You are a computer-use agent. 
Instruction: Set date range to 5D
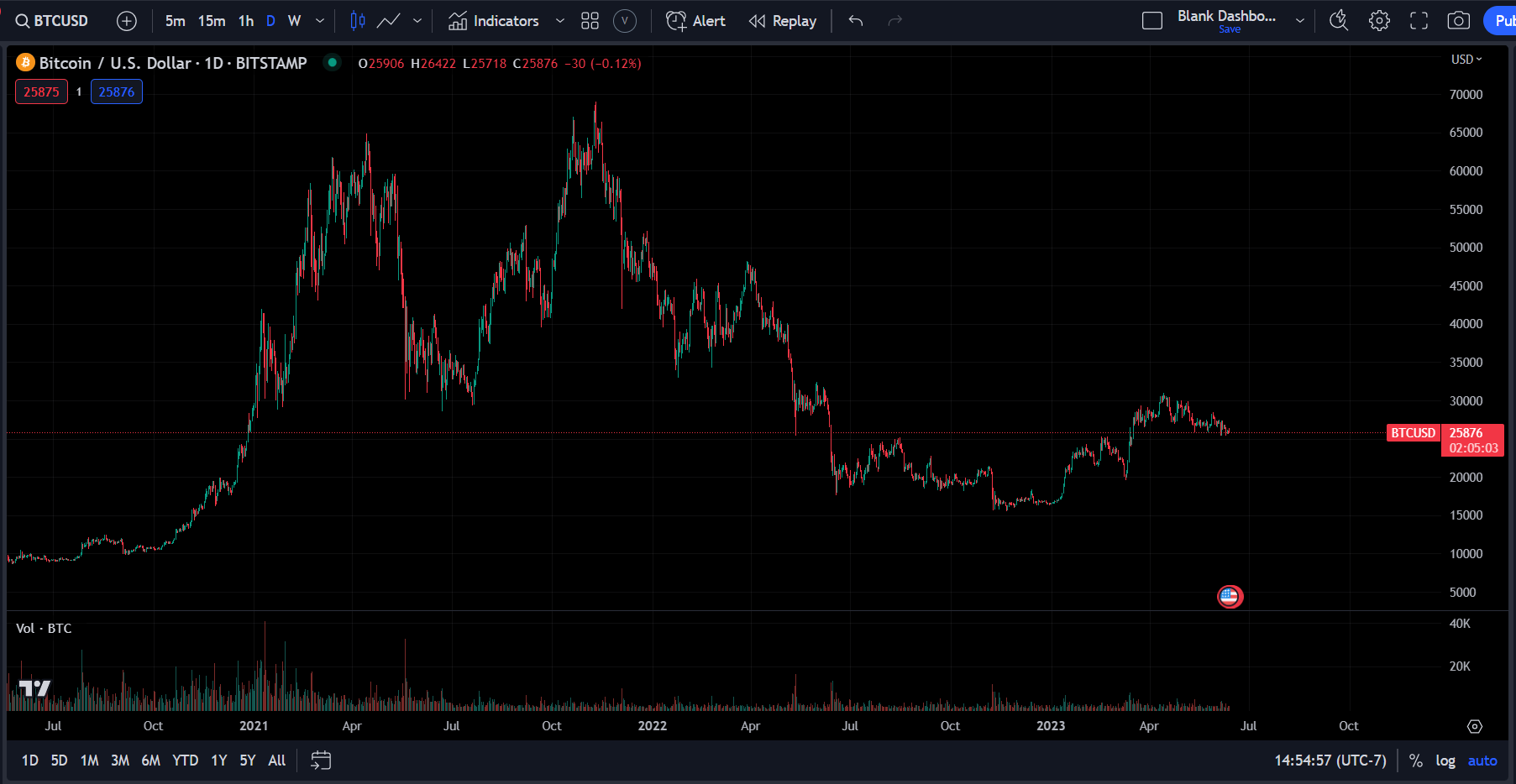click(x=59, y=760)
